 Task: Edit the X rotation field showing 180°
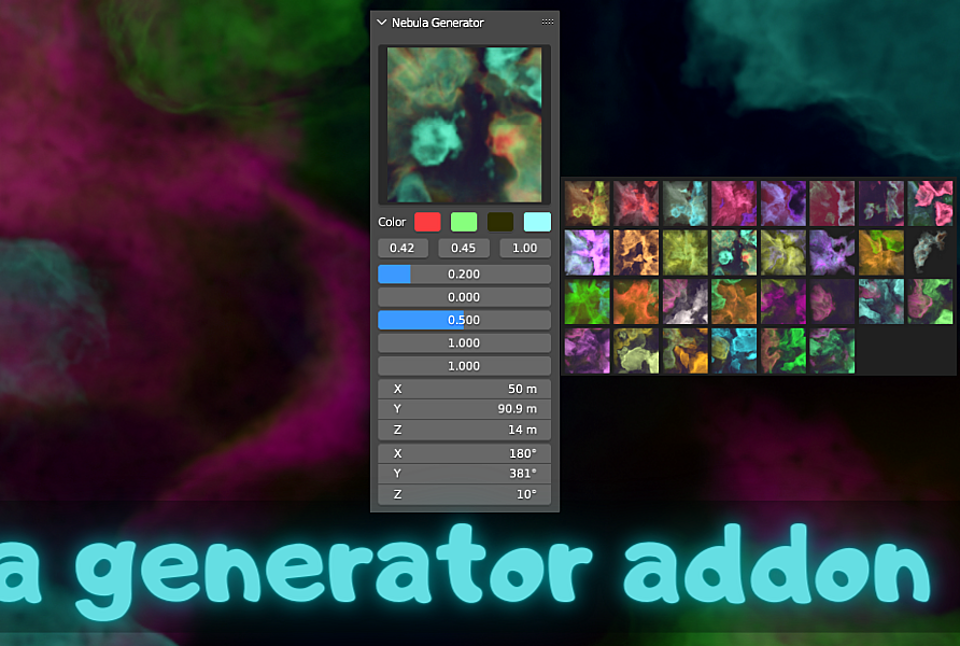464,453
